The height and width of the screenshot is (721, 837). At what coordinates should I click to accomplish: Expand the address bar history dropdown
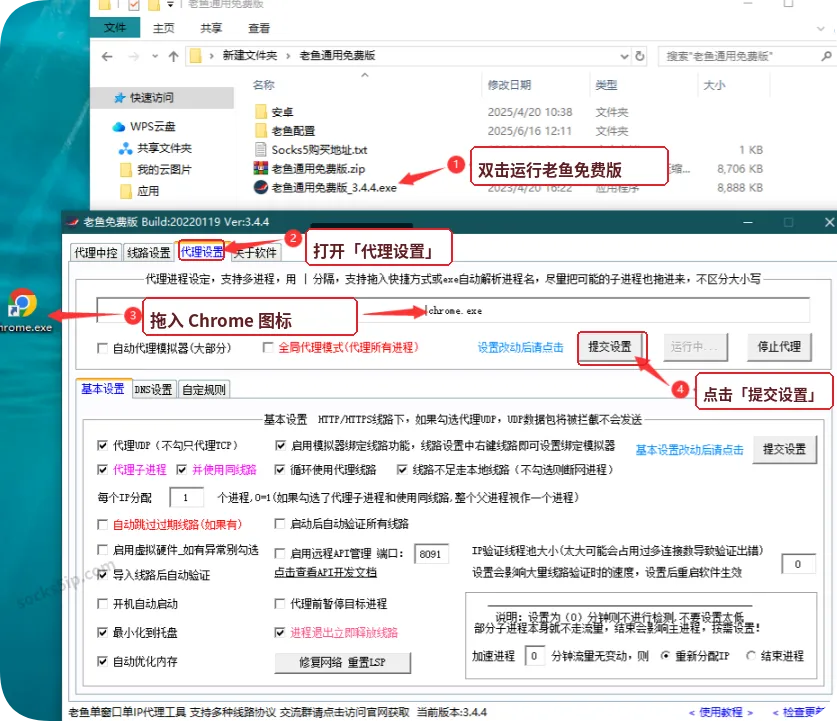point(624,56)
